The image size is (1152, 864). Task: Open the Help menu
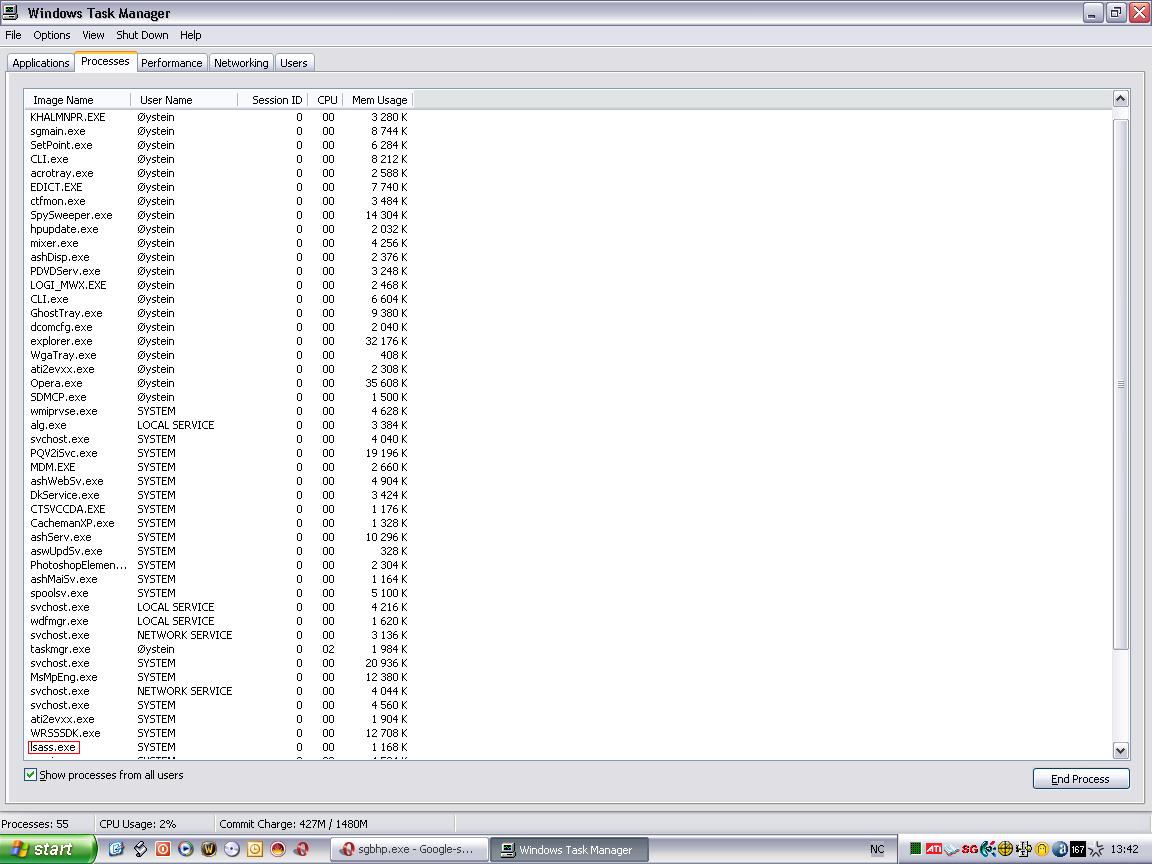coord(190,35)
